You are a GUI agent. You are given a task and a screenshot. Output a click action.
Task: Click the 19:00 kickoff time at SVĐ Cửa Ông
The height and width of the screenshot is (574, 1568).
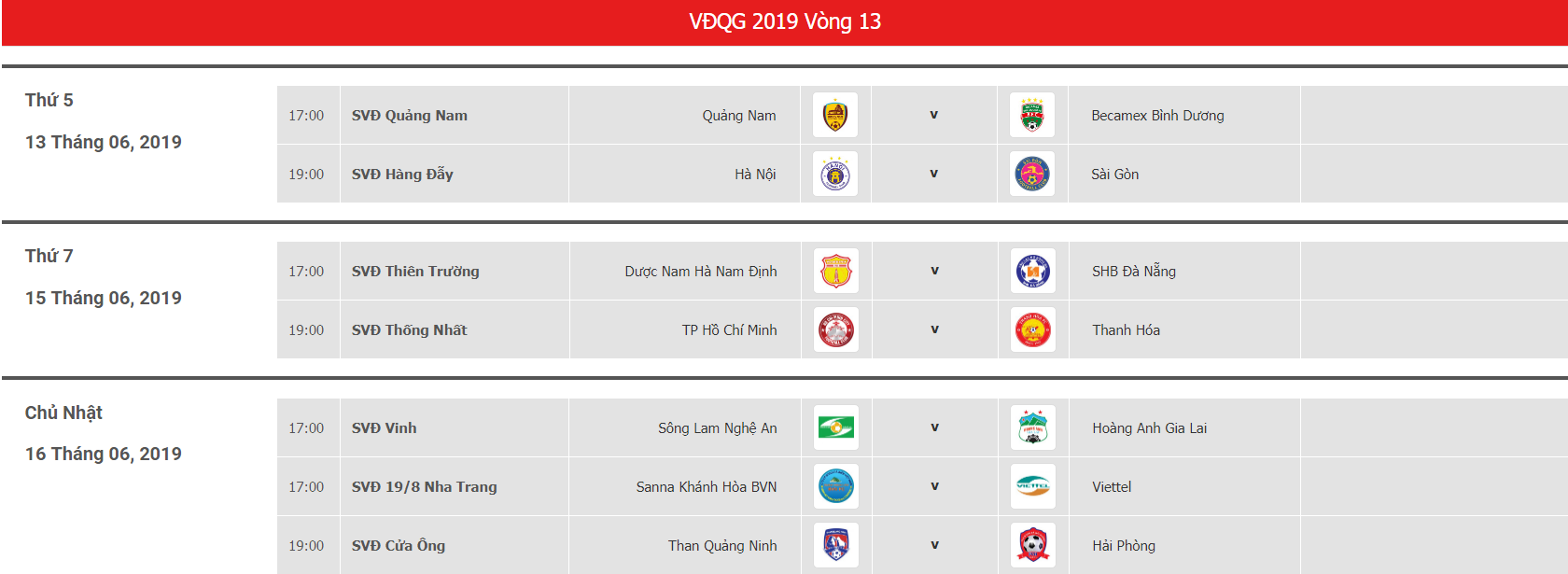point(306,546)
